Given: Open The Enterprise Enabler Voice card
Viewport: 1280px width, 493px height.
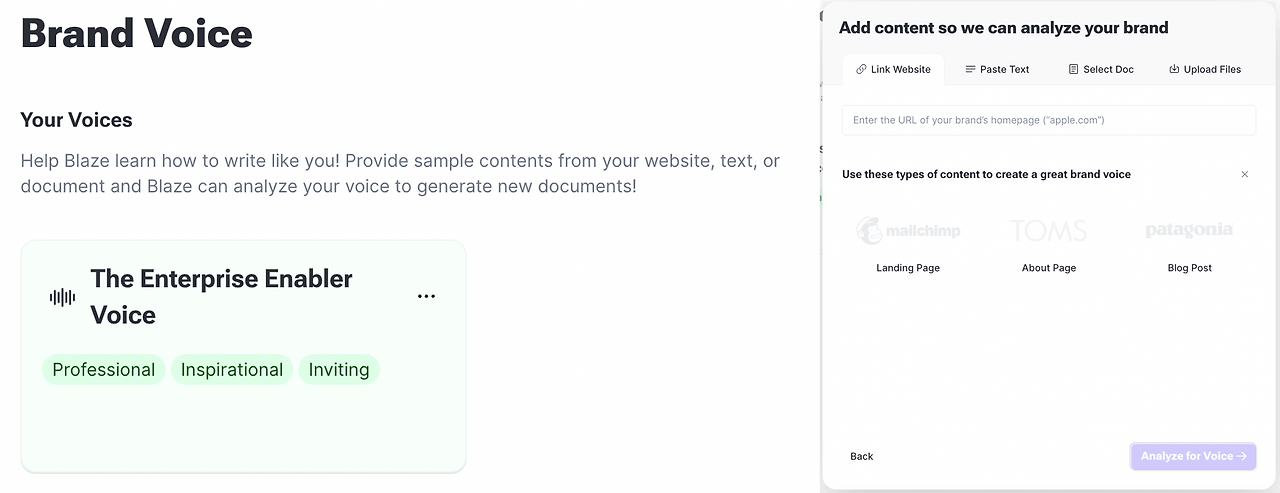Looking at the screenshot, I should click(x=221, y=297).
